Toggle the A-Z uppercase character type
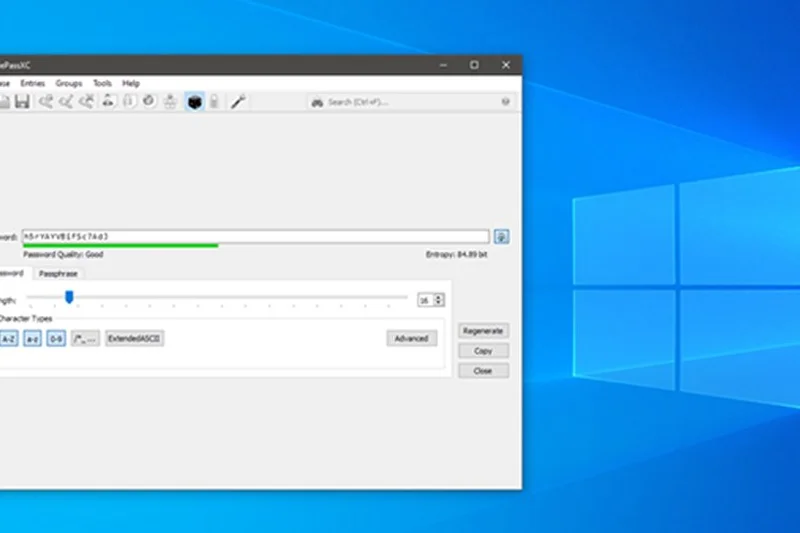This screenshot has width=800, height=533. click(x=8, y=339)
